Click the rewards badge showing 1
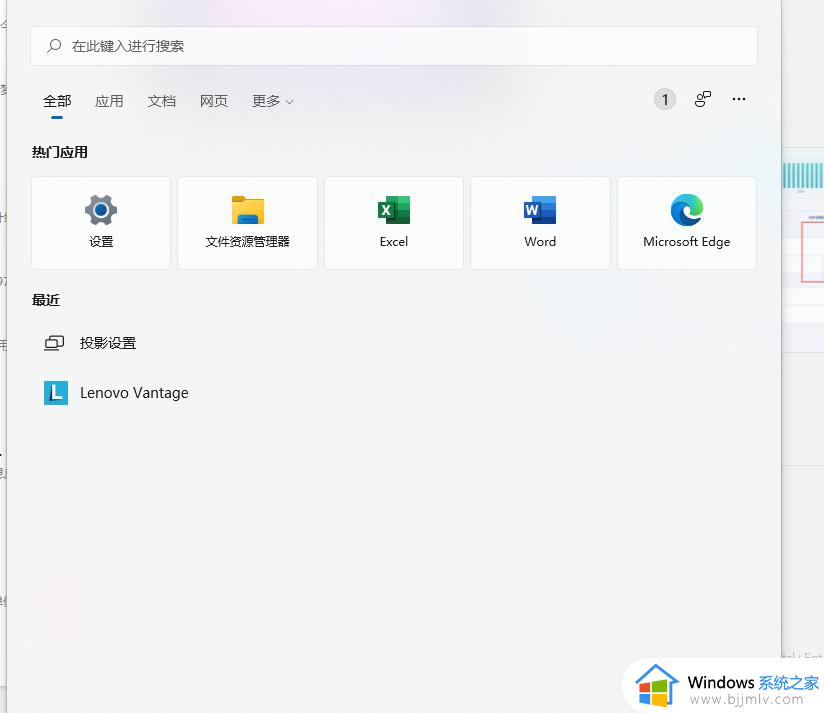The image size is (824, 713). click(665, 99)
